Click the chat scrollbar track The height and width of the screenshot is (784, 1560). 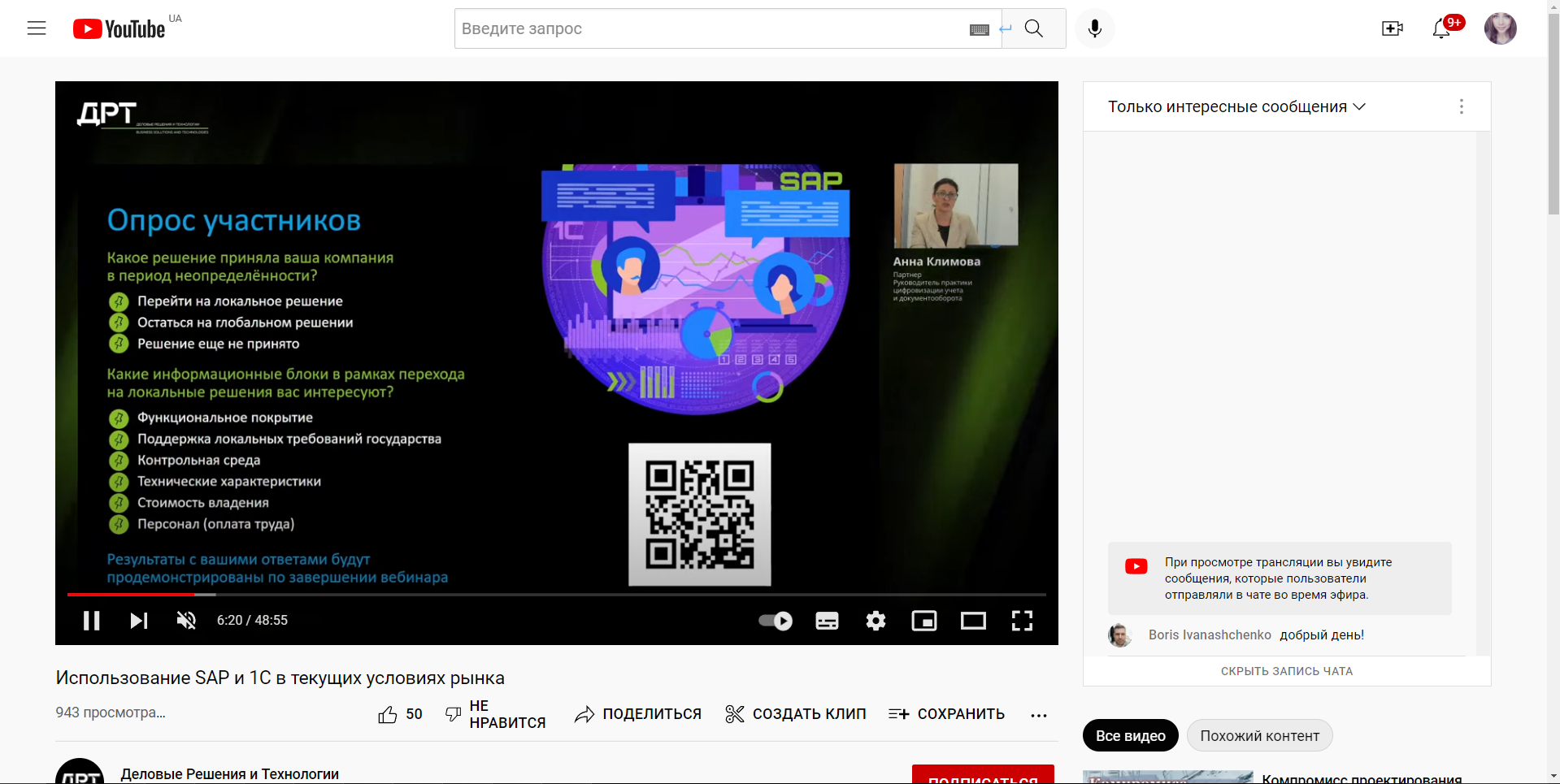tap(1483, 393)
